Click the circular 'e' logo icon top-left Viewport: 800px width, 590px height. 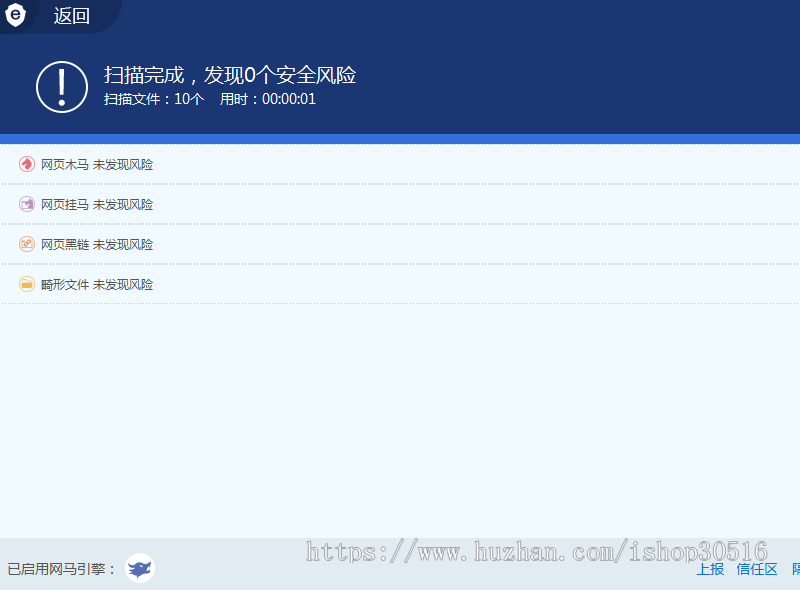coord(14,16)
